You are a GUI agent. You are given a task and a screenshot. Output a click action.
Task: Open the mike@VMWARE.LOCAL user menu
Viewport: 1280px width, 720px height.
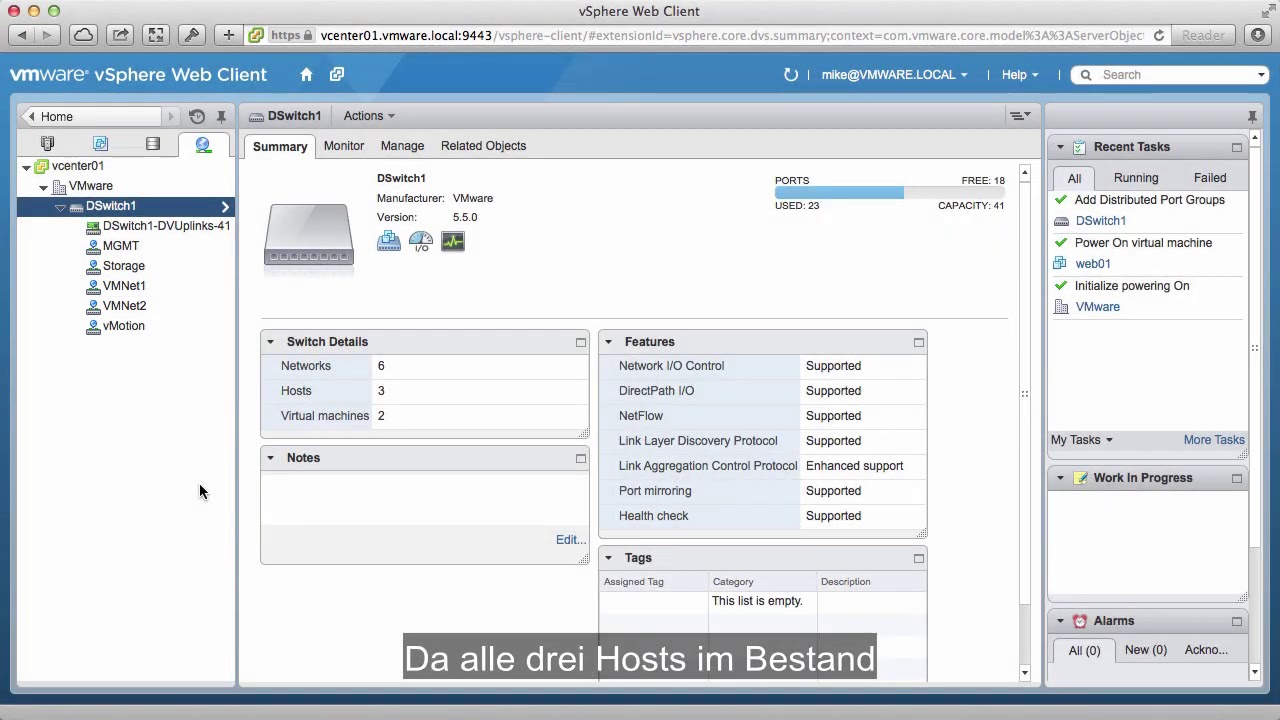pos(894,75)
